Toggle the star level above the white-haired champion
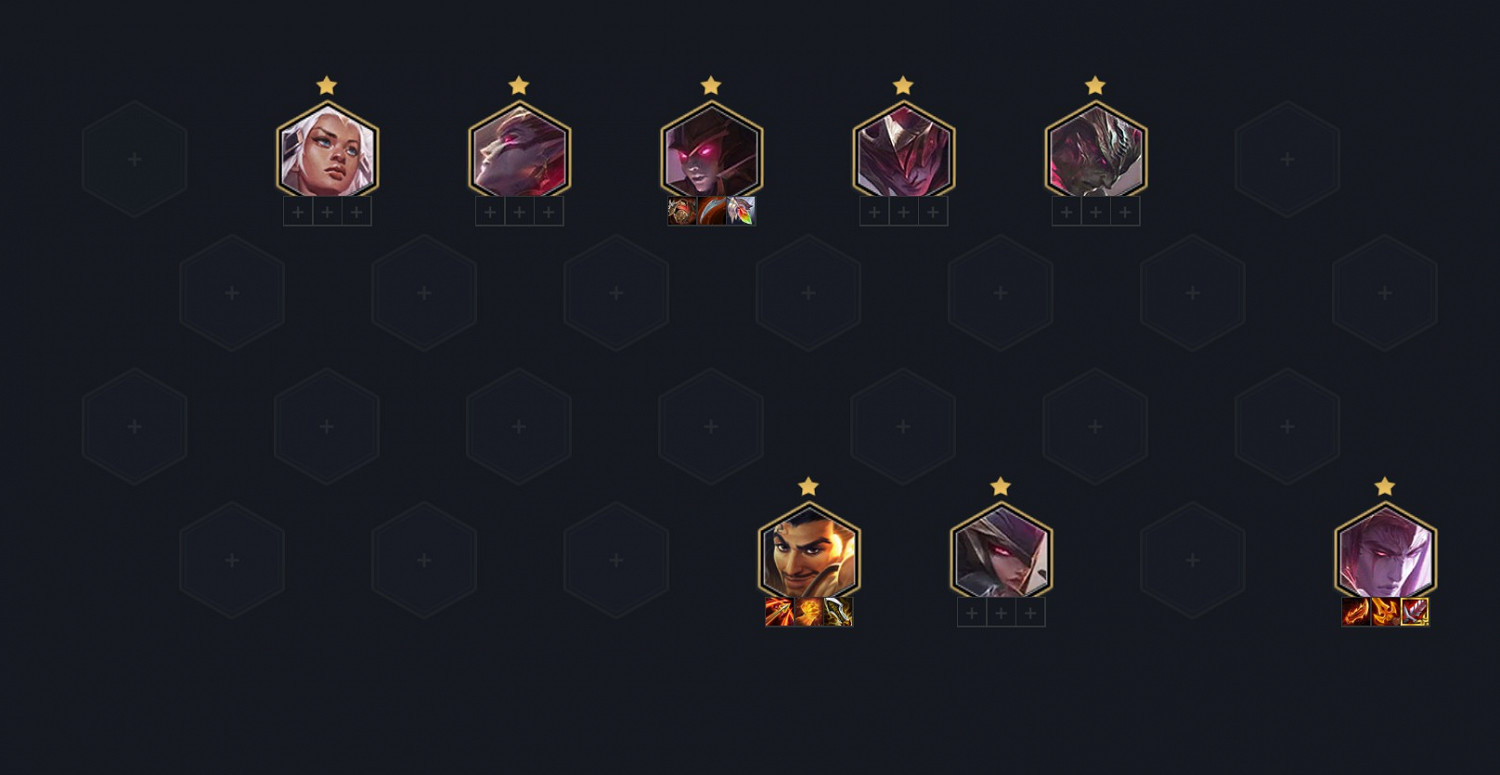Image resolution: width=1500 pixels, height=775 pixels. pyautogui.click(x=327, y=85)
